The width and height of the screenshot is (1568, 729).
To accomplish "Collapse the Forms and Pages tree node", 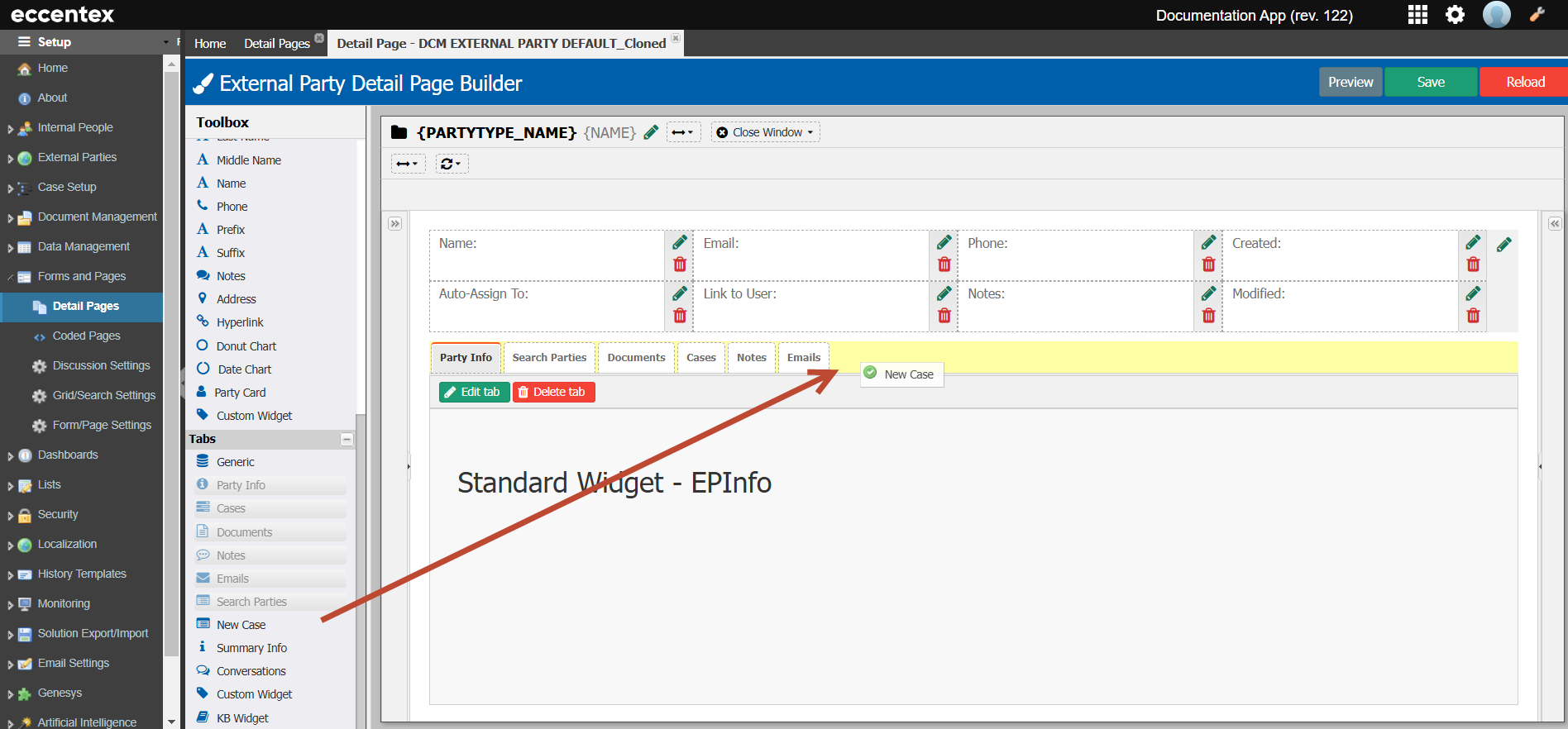I will coord(10,277).
